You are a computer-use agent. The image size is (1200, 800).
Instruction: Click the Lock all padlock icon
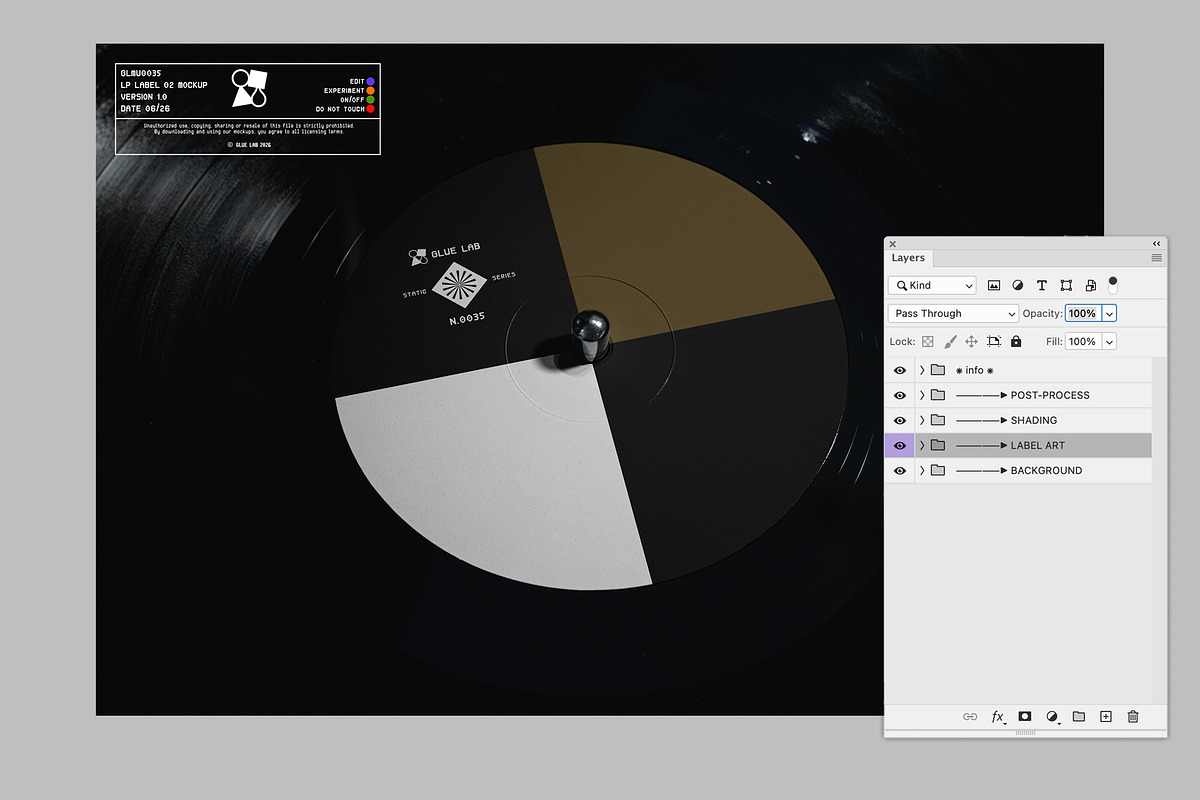tap(1016, 341)
